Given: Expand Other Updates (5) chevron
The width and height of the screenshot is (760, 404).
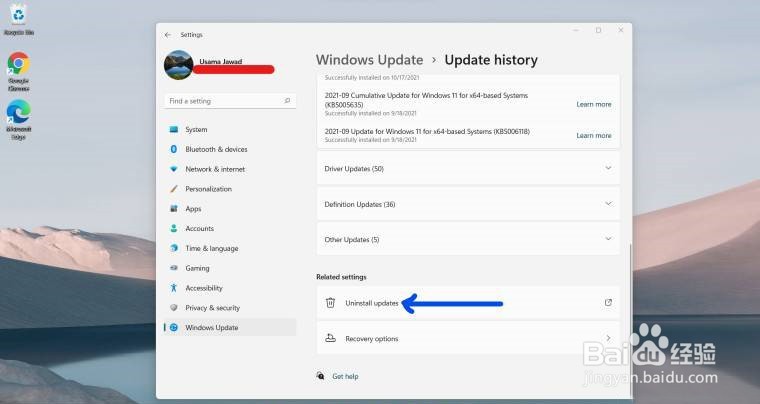Looking at the screenshot, I should [x=608, y=239].
